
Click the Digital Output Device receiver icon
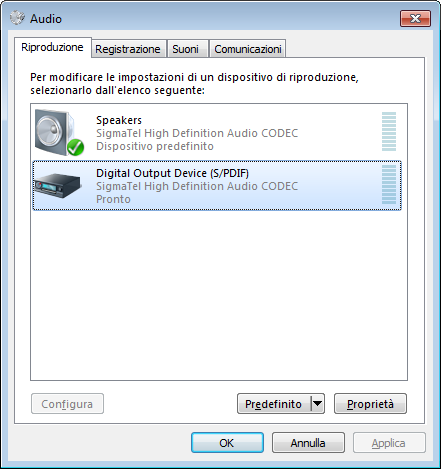[57, 185]
